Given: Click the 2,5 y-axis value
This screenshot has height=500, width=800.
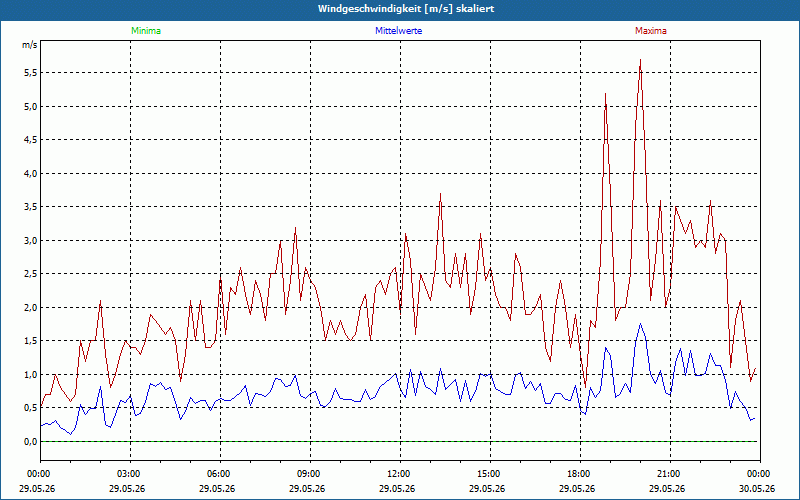Looking at the screenshot, I should tap(31, 274).
